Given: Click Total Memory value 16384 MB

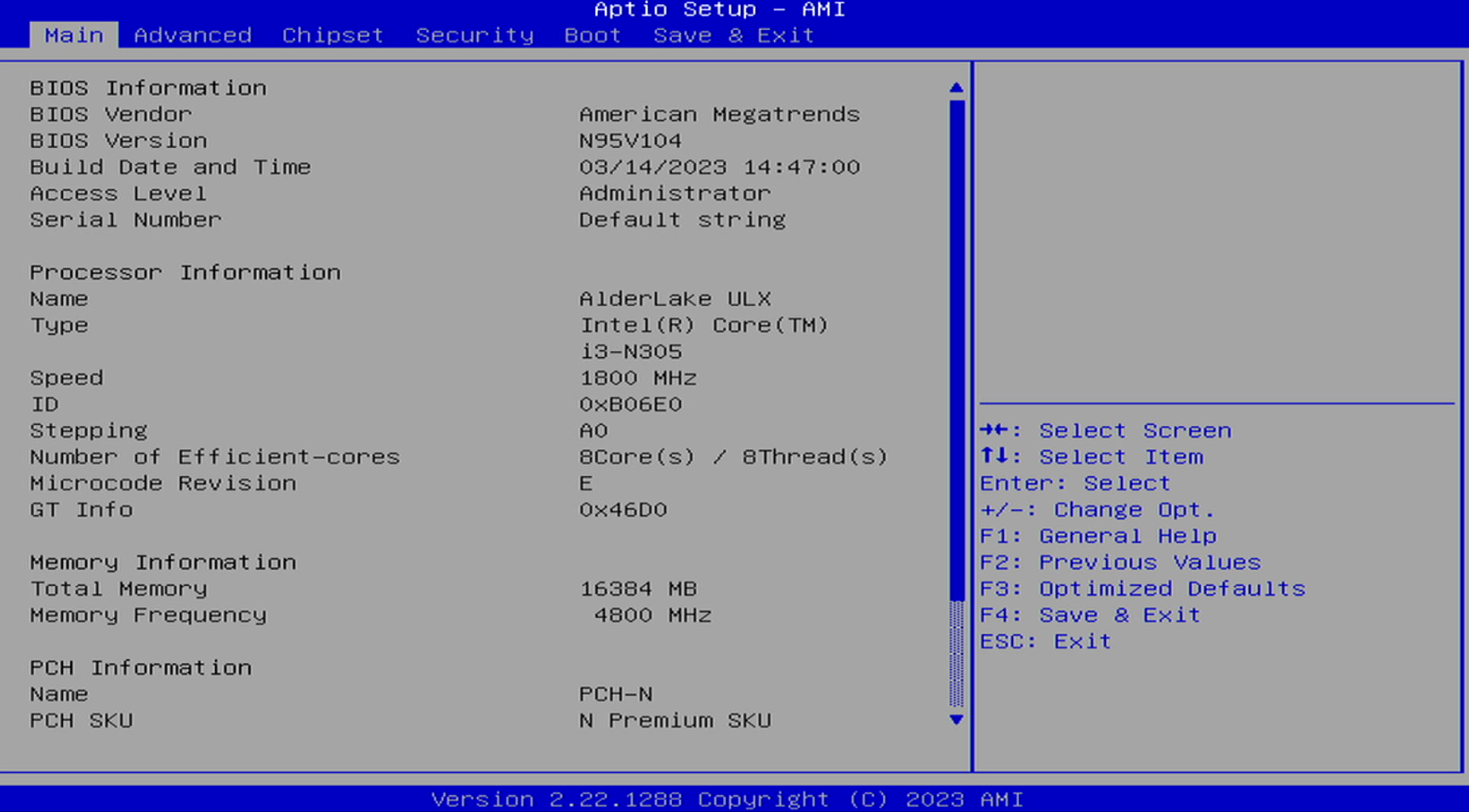Looking at the screenshot, I should click(x=638, y=588).
